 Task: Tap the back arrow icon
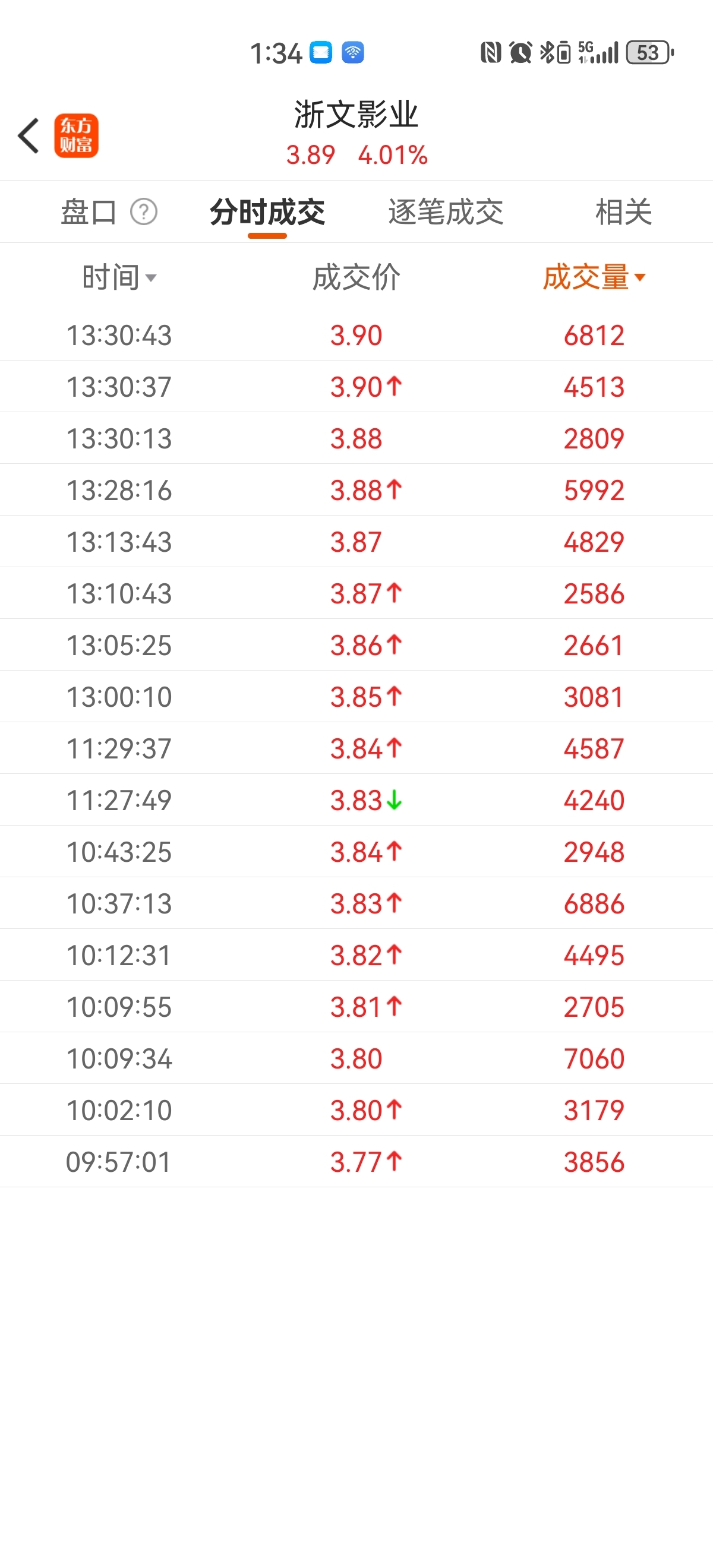click(28, 136)
